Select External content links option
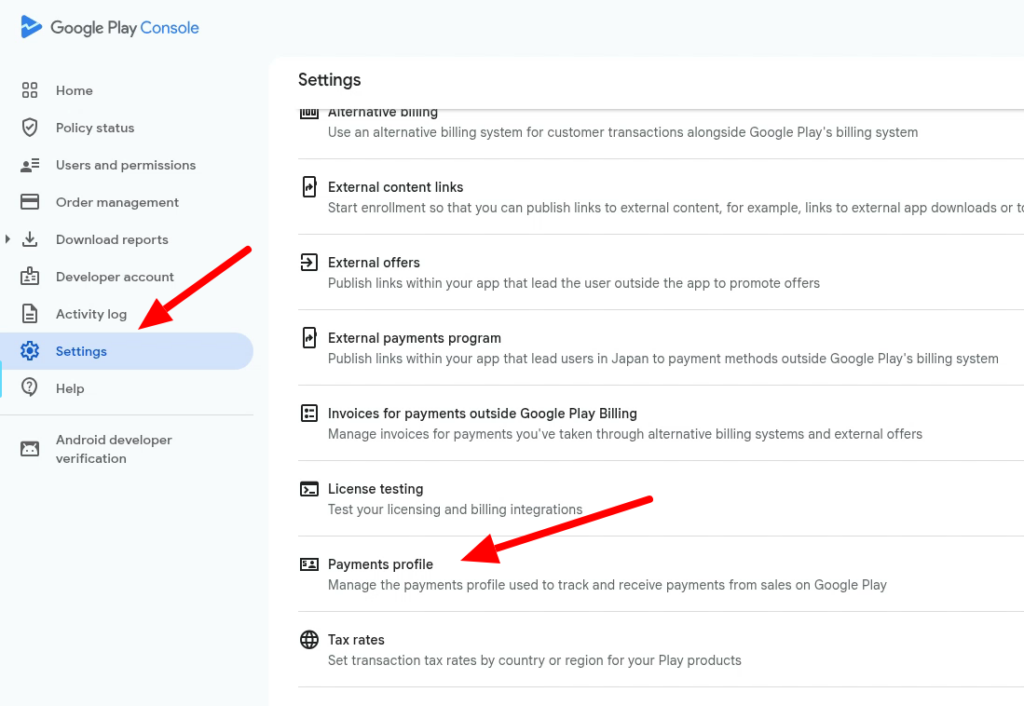This screenshot has width=1024, height=706. point(395,187)
